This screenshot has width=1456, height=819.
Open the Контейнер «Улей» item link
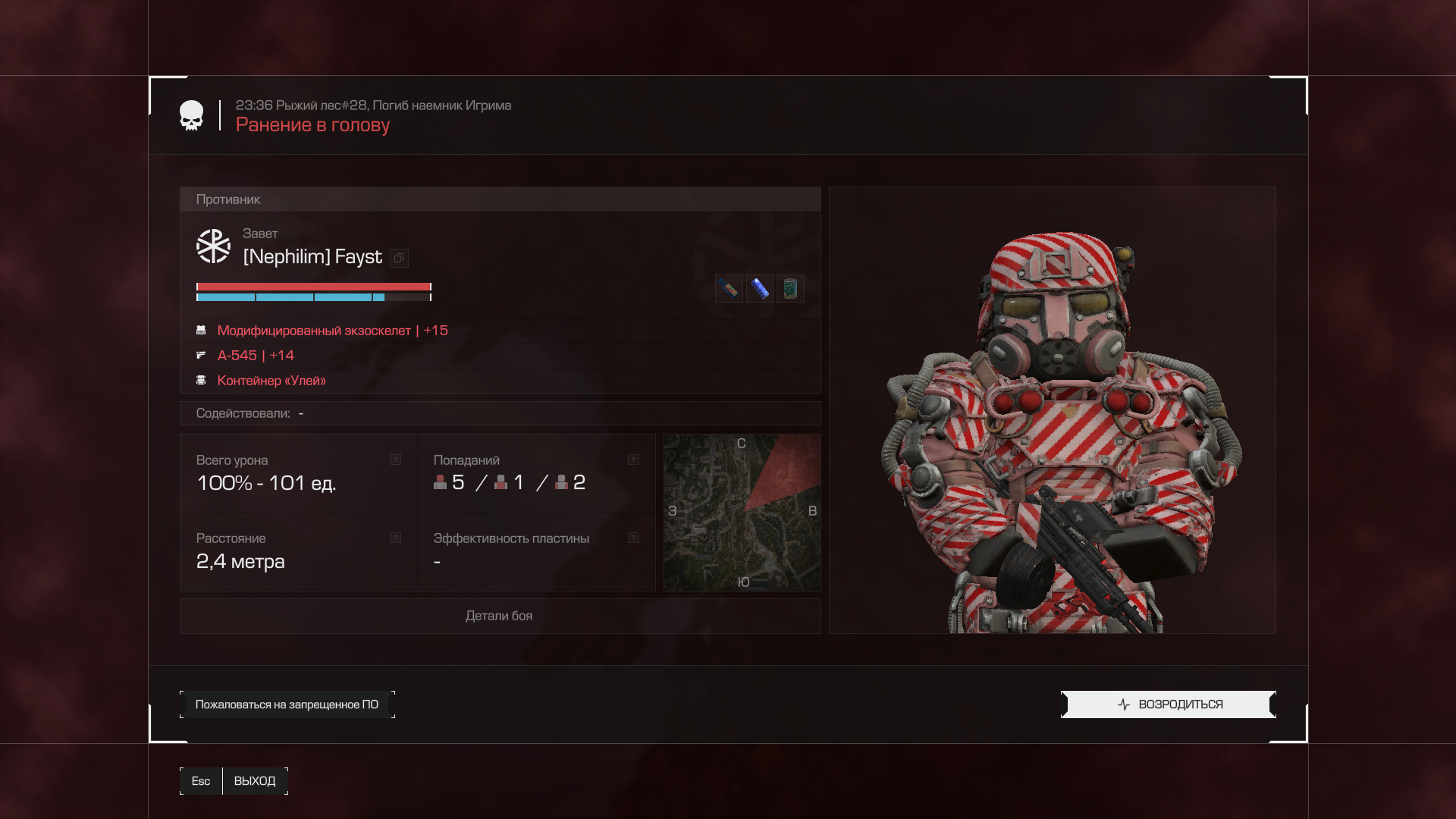coord(271,381)
